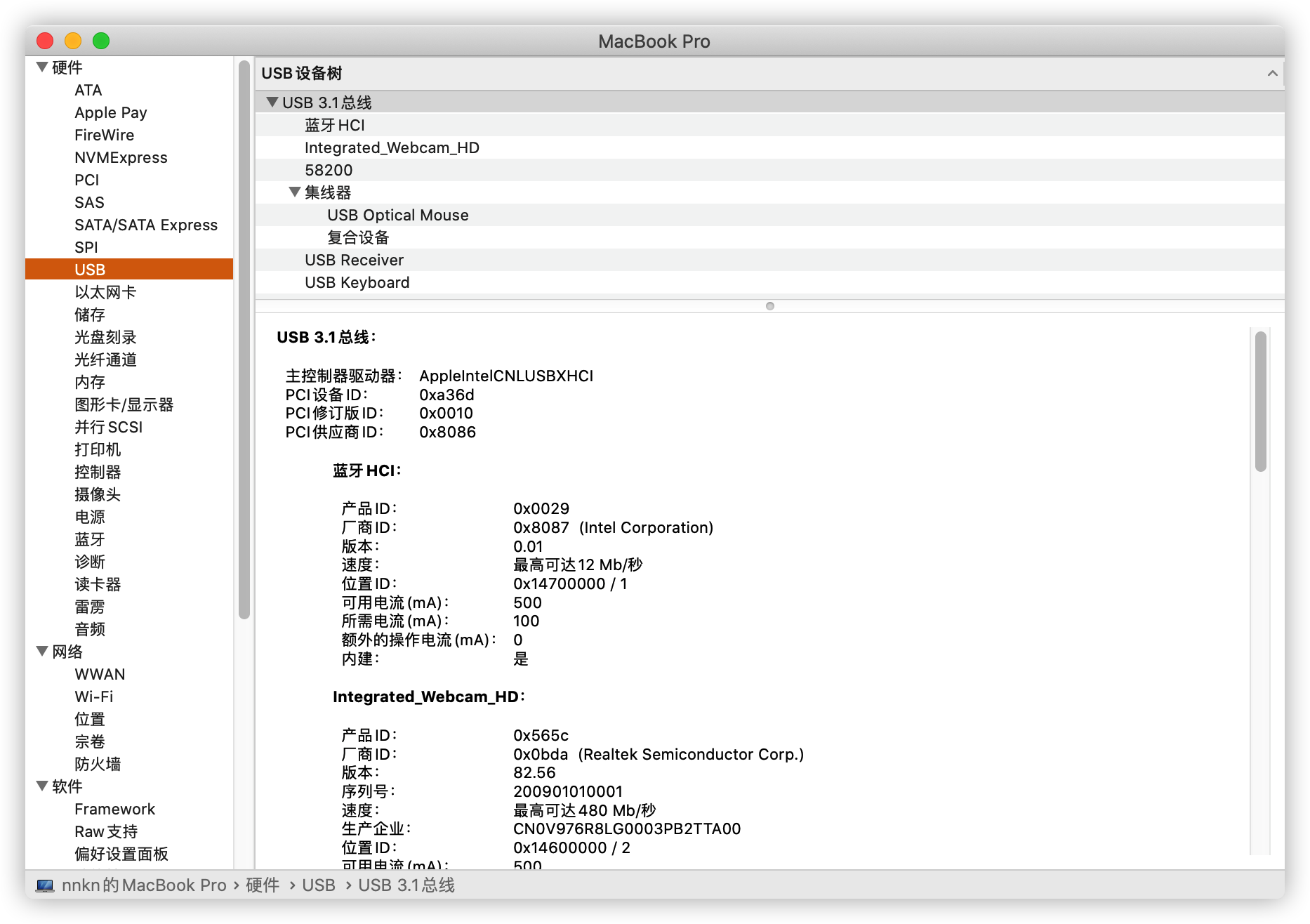
Task: Click the pane splitter handle dot
Action: (770, 306)
